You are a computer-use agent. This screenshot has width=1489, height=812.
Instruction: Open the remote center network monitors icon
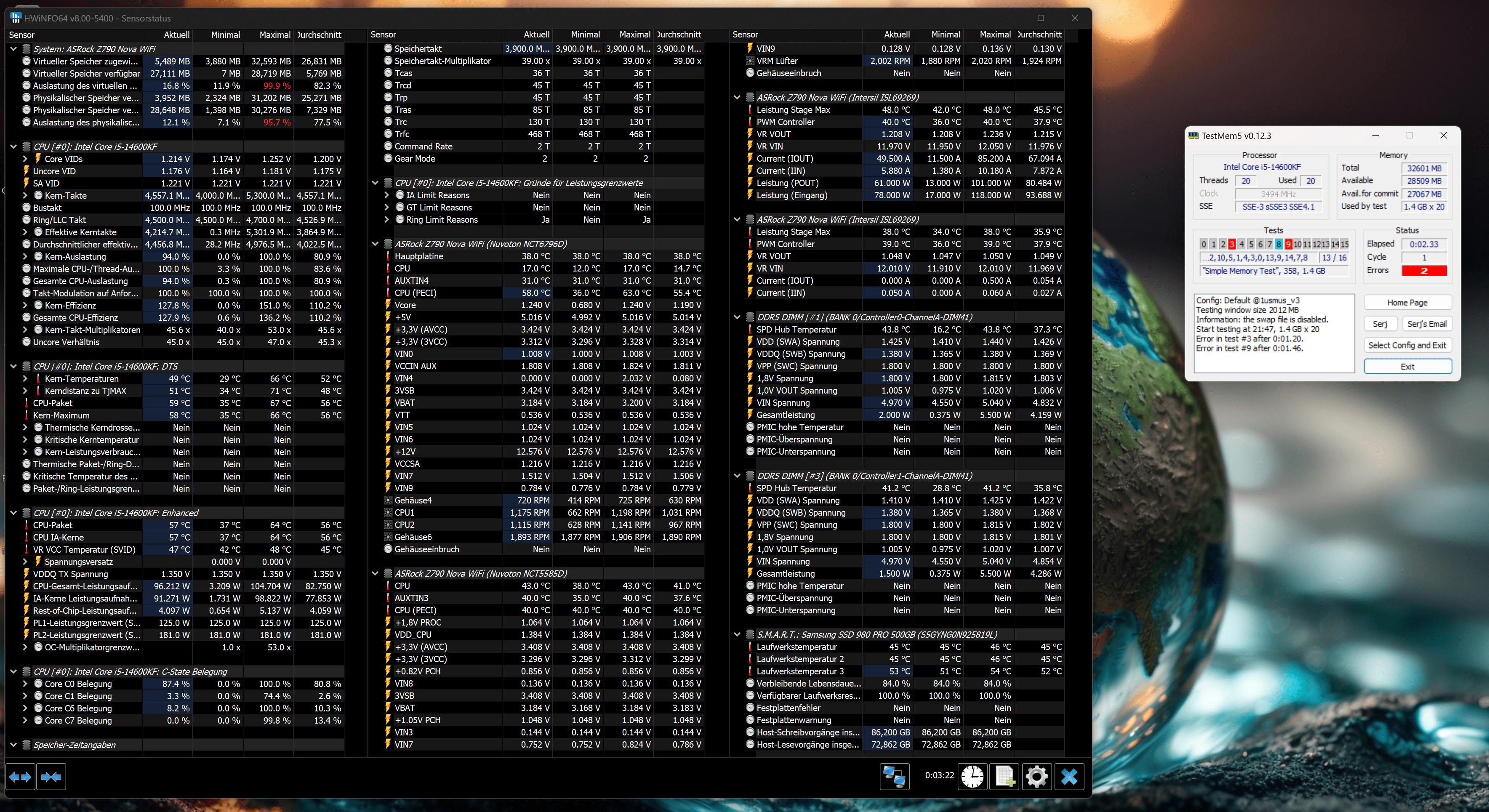[x=894, y=776]
